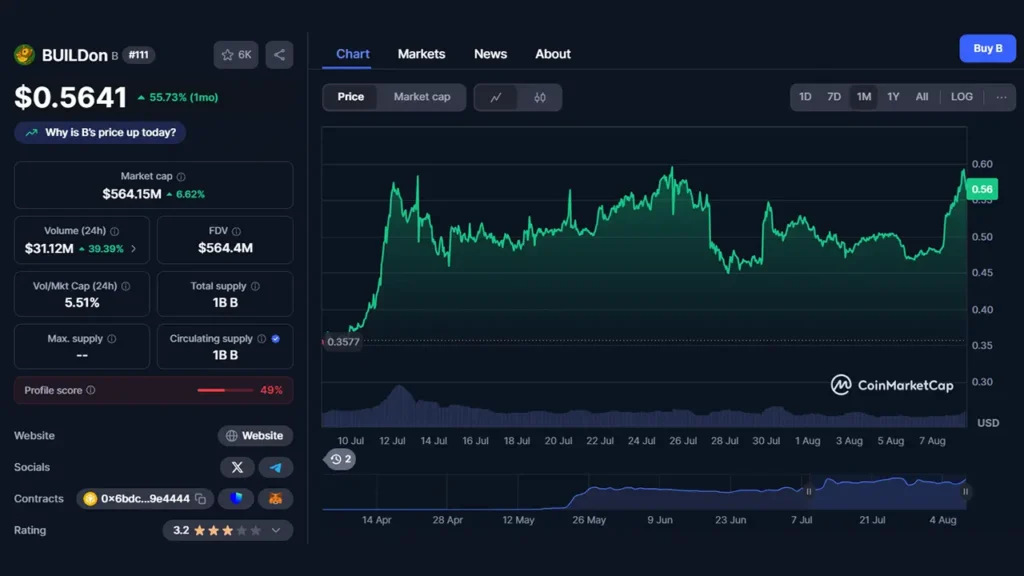Click the Circulating supply info icon
The image size is (1024, 576).
pos(261,339)
